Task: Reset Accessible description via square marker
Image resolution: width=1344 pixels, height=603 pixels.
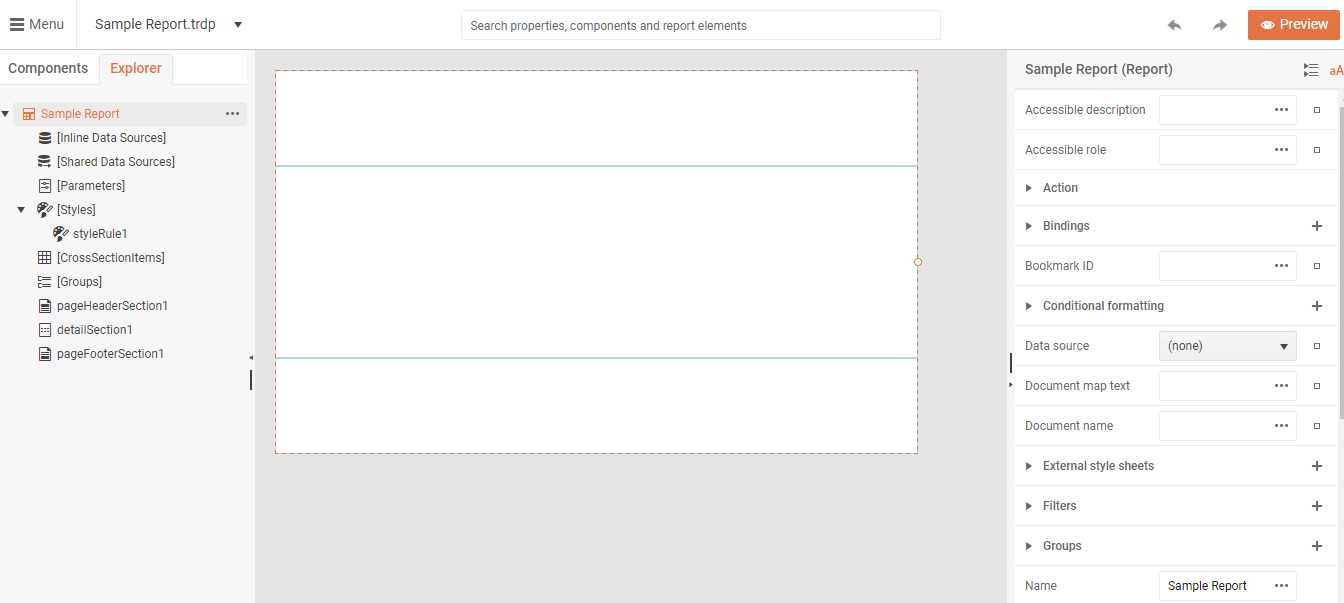Action: point(1317,110)
